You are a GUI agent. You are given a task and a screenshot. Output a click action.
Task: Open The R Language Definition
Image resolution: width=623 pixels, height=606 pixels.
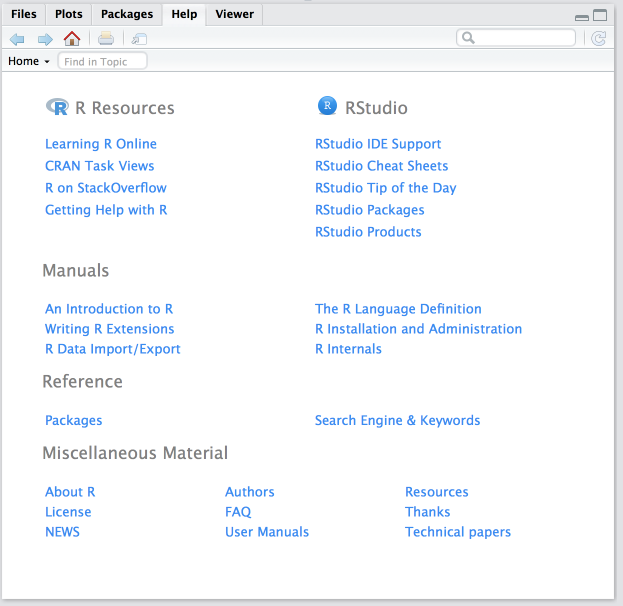[398, 309]
